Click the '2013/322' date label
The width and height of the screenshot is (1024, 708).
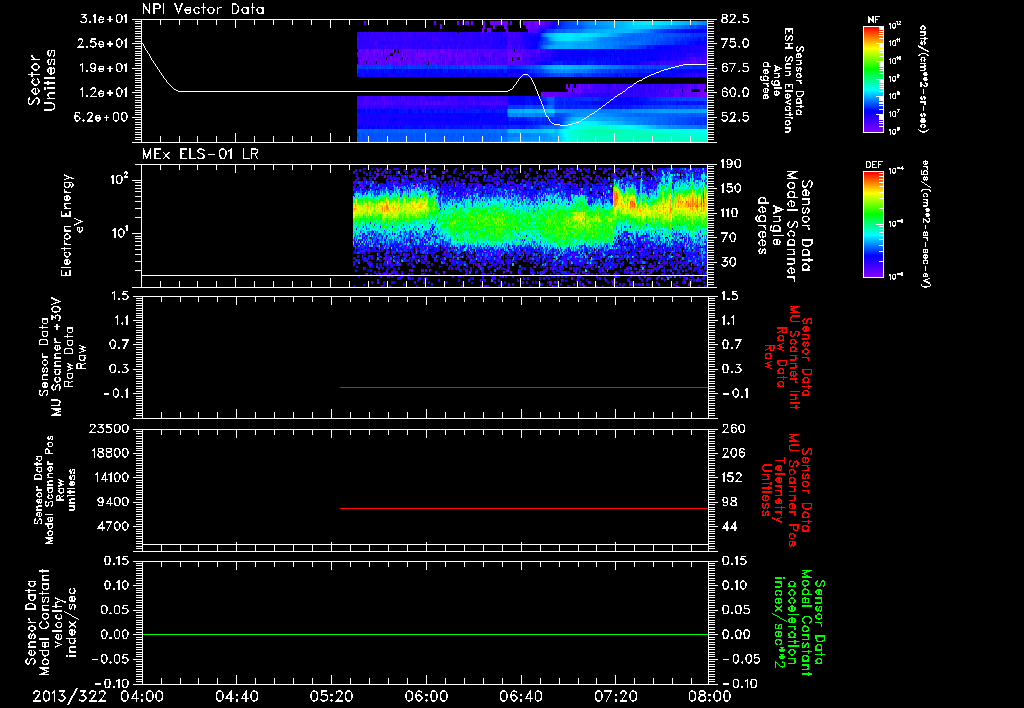[x=69, y=696]
